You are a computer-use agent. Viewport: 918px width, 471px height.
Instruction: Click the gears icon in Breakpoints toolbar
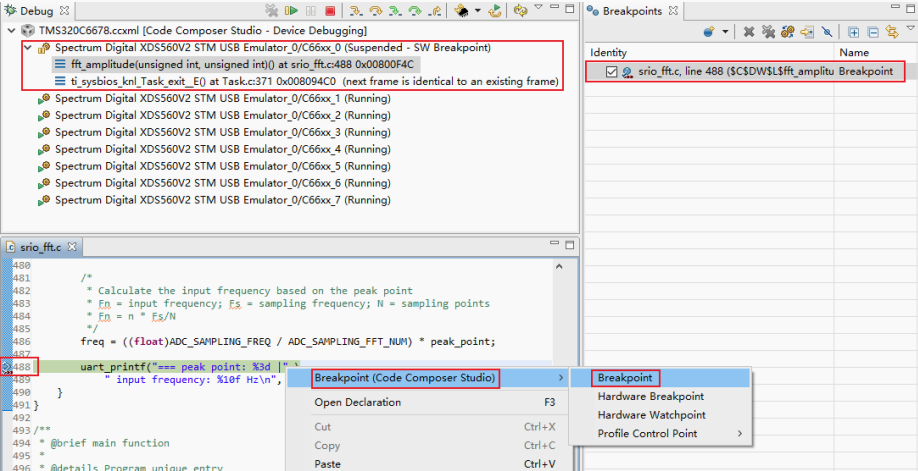pyautogui.click(x=788, y=32)
